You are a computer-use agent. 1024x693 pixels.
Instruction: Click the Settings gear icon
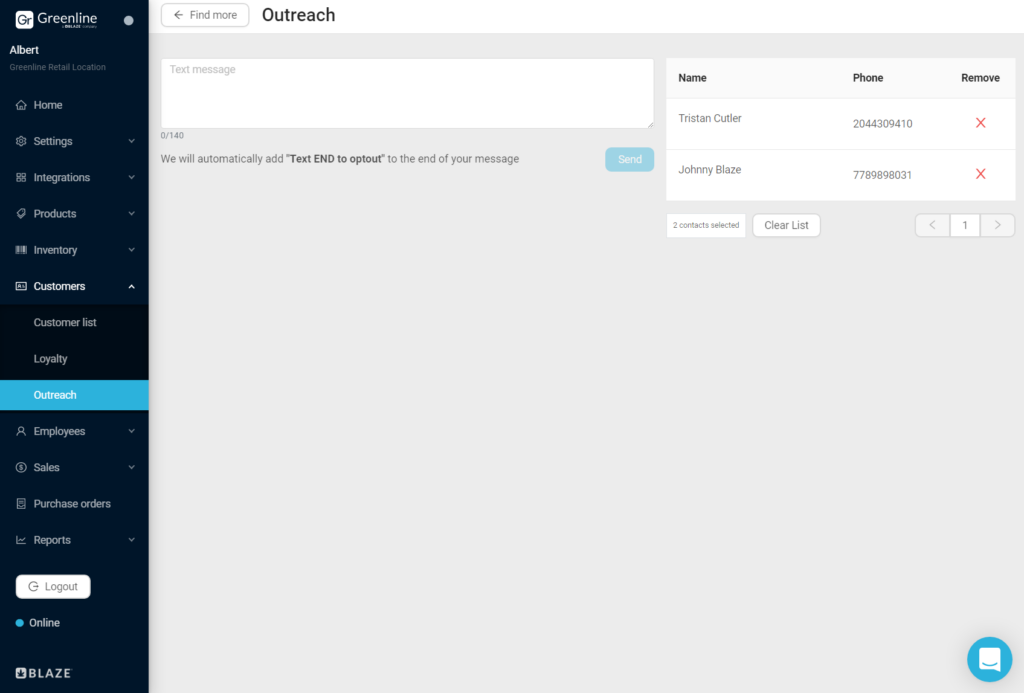pyautogui.click(x=21, y=141)
